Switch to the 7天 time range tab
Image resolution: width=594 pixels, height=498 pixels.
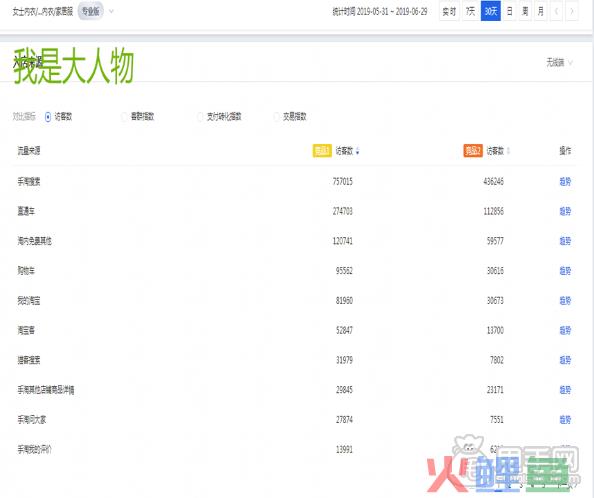pyautogui.click(x=470, y=11)
